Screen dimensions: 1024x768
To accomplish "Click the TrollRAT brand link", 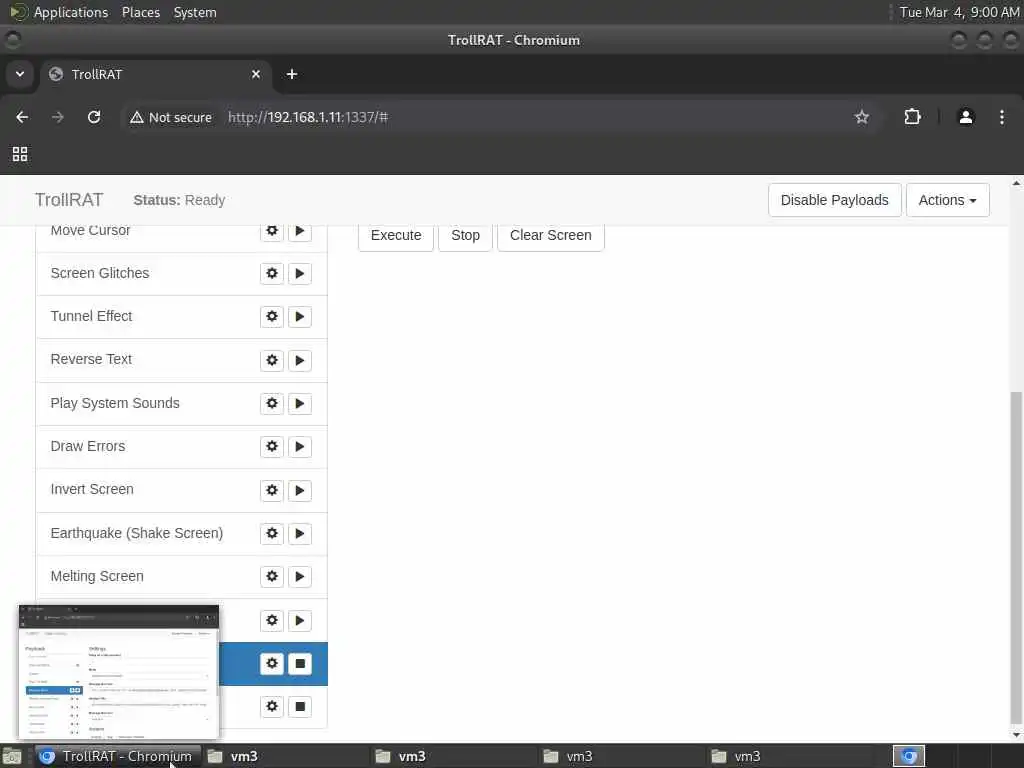I will pos(69,200).
